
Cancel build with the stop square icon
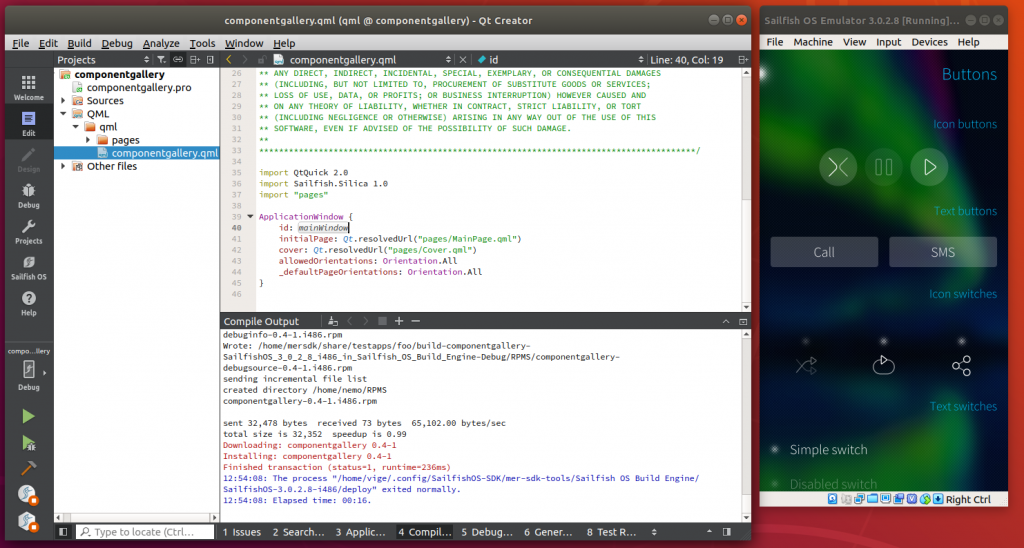click(383, 321)
